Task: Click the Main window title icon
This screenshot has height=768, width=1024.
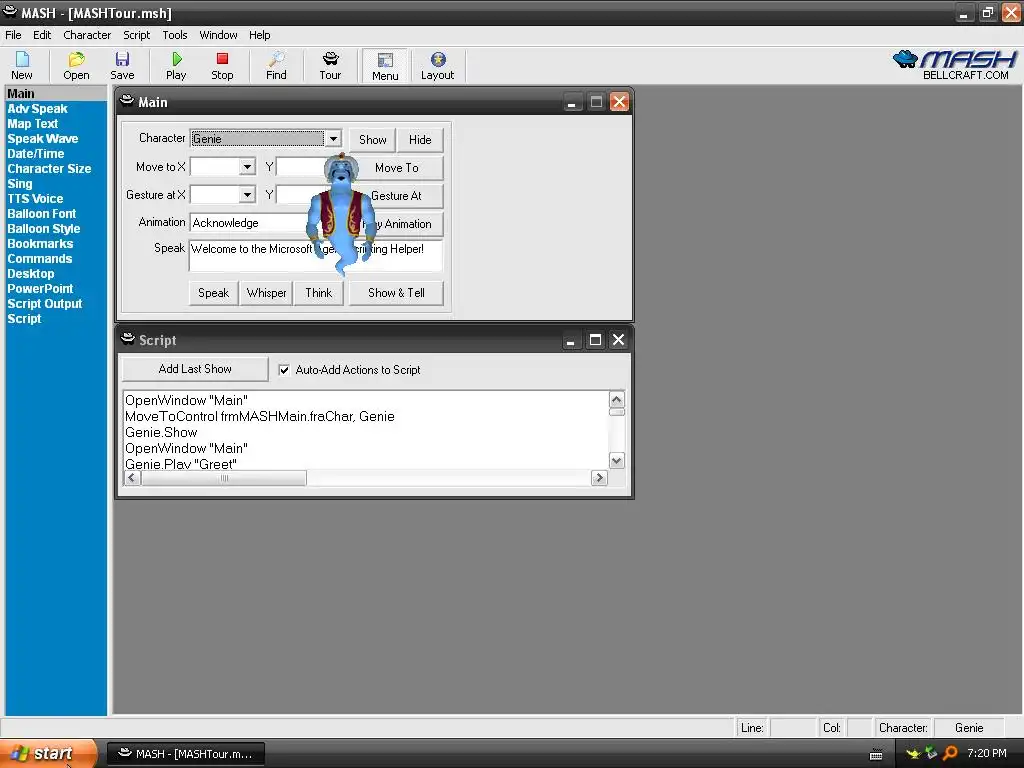Action: pos(127,102)
